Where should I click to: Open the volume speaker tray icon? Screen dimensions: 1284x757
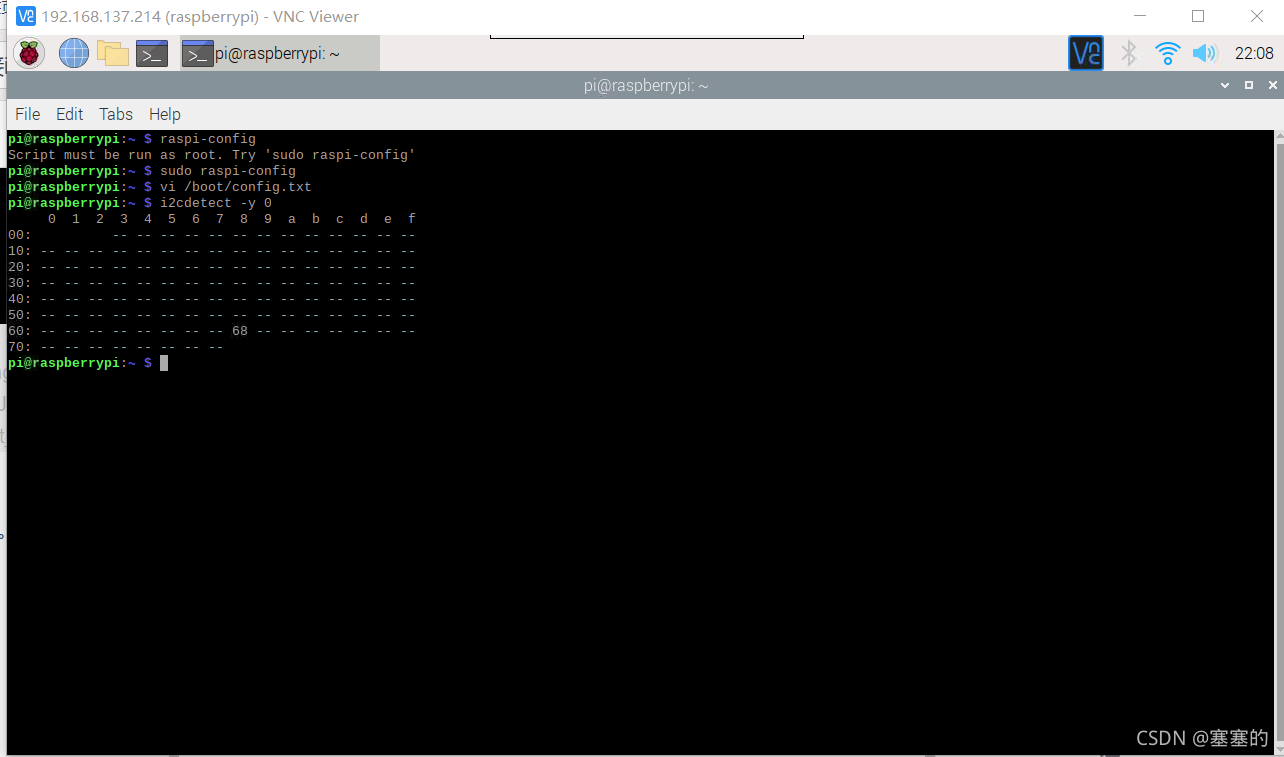1204,53
